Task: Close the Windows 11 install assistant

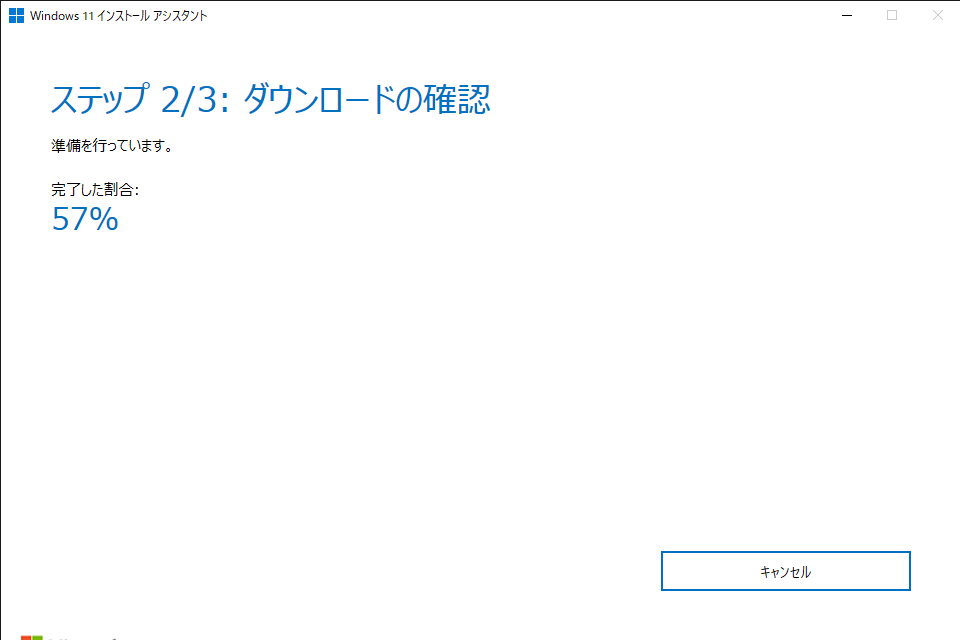Action: (937, 15)
